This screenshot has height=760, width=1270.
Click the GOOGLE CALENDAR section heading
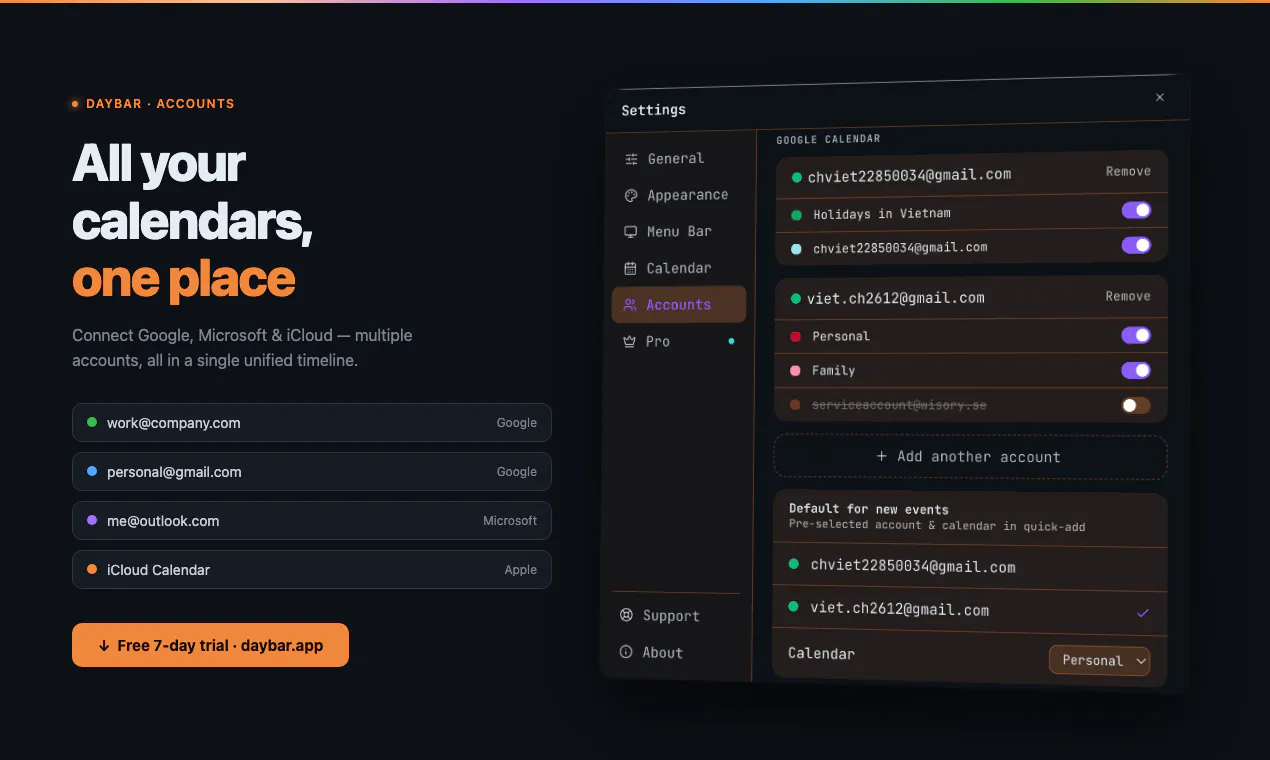tap(828, 140)
